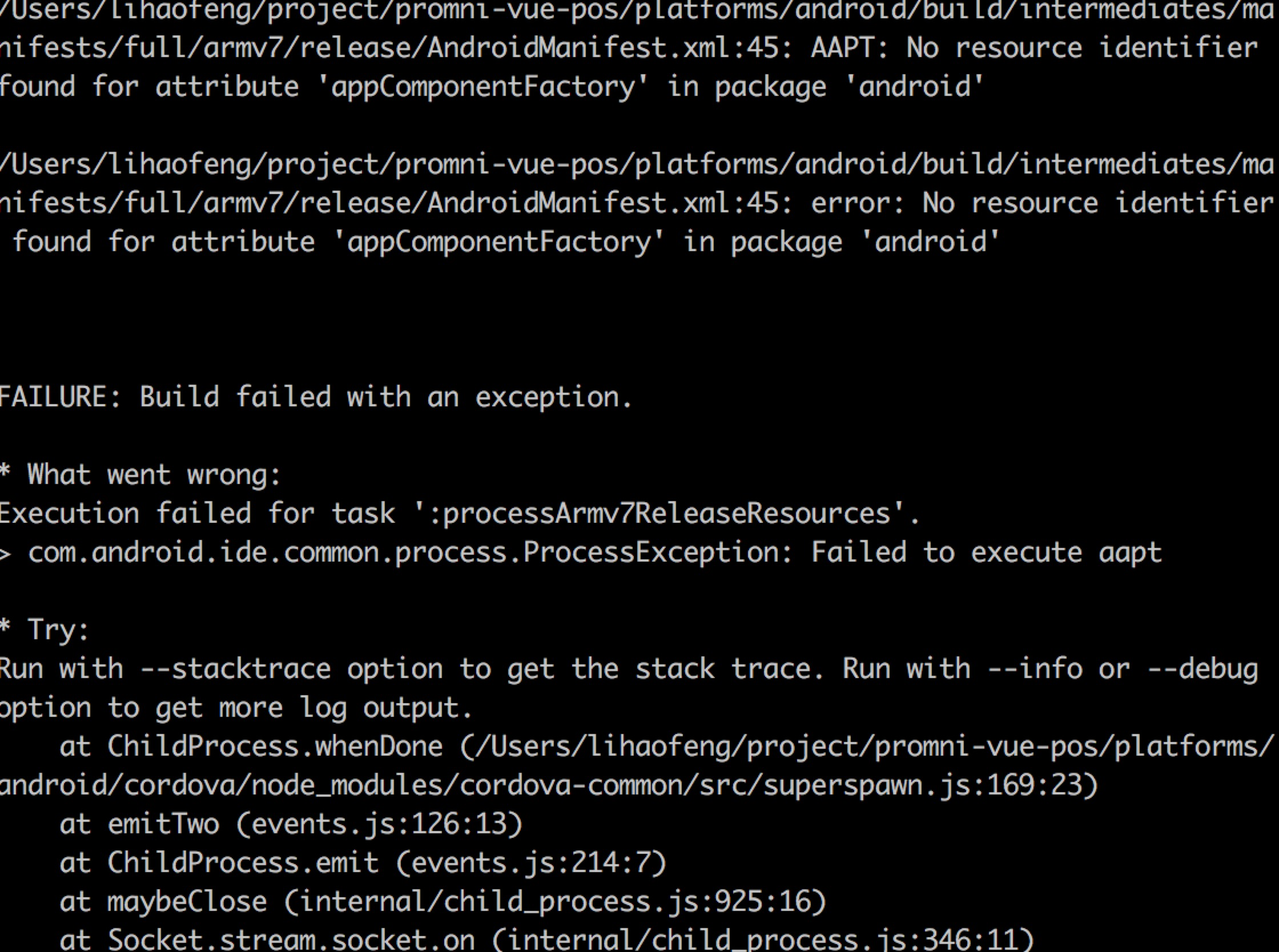Click the "What went wrong:" heading
1279x952 pixels.
pos(154,475)
